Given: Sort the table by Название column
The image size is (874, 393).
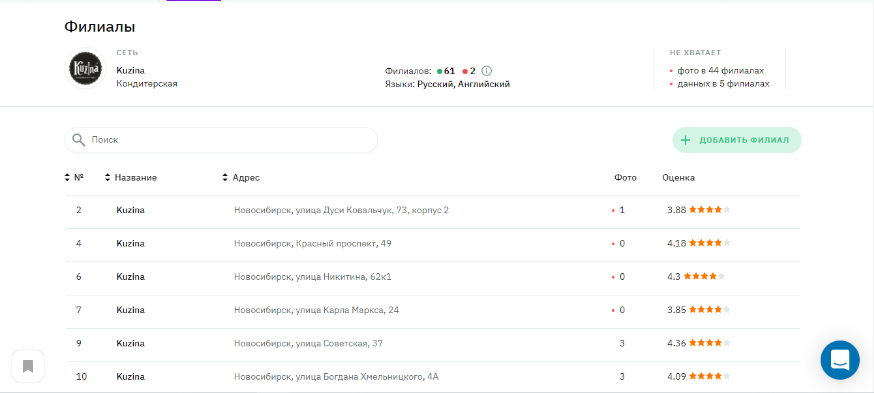Looking at the screenshot, I should pos(131,178).
